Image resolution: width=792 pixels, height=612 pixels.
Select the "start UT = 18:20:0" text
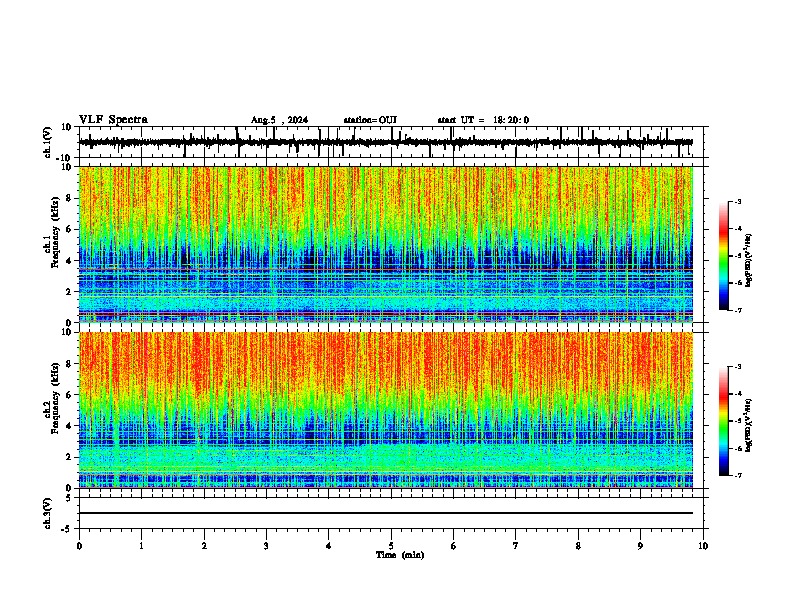tap(483, 120)
